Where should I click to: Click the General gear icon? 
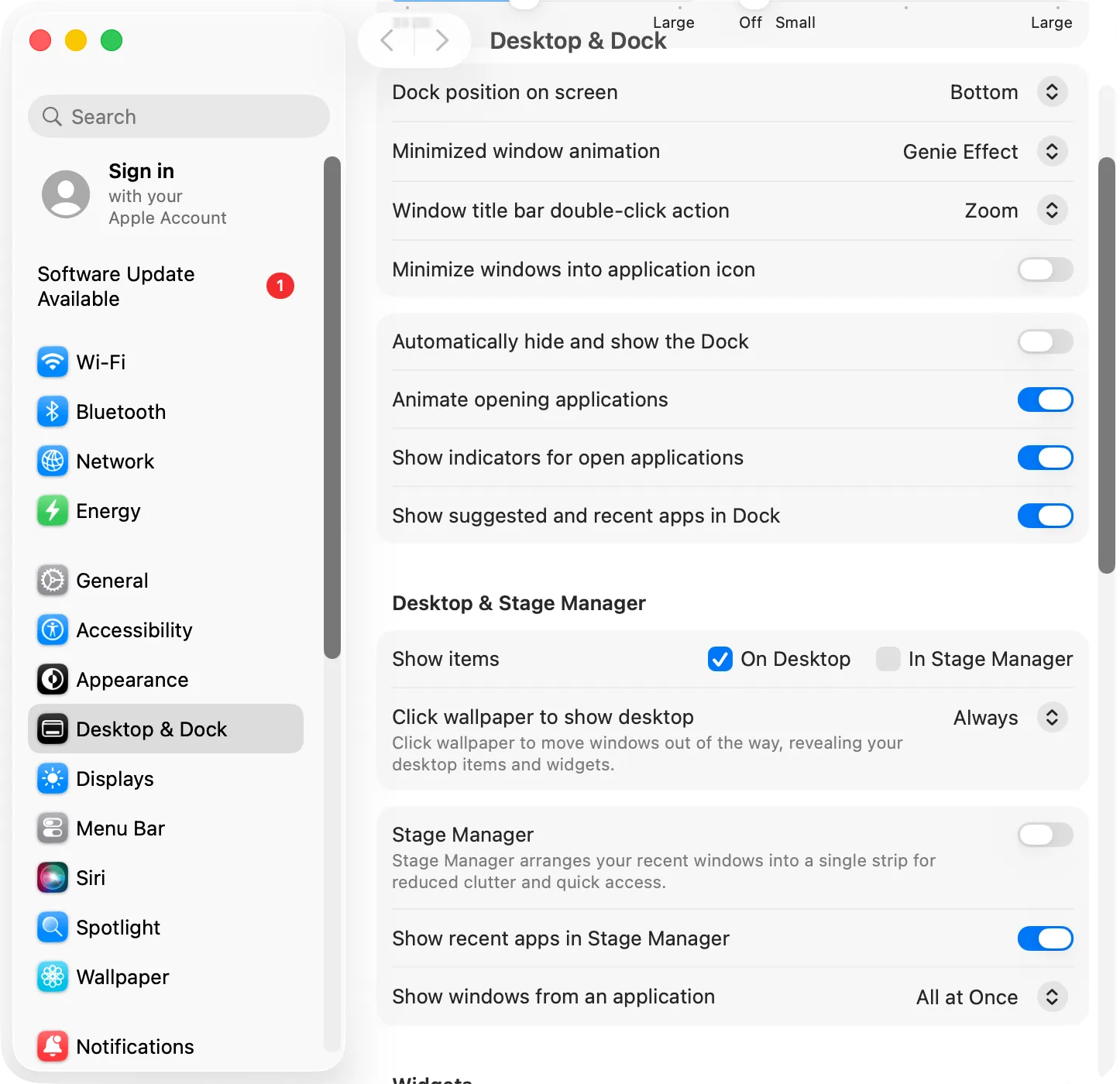click(53, 580)
